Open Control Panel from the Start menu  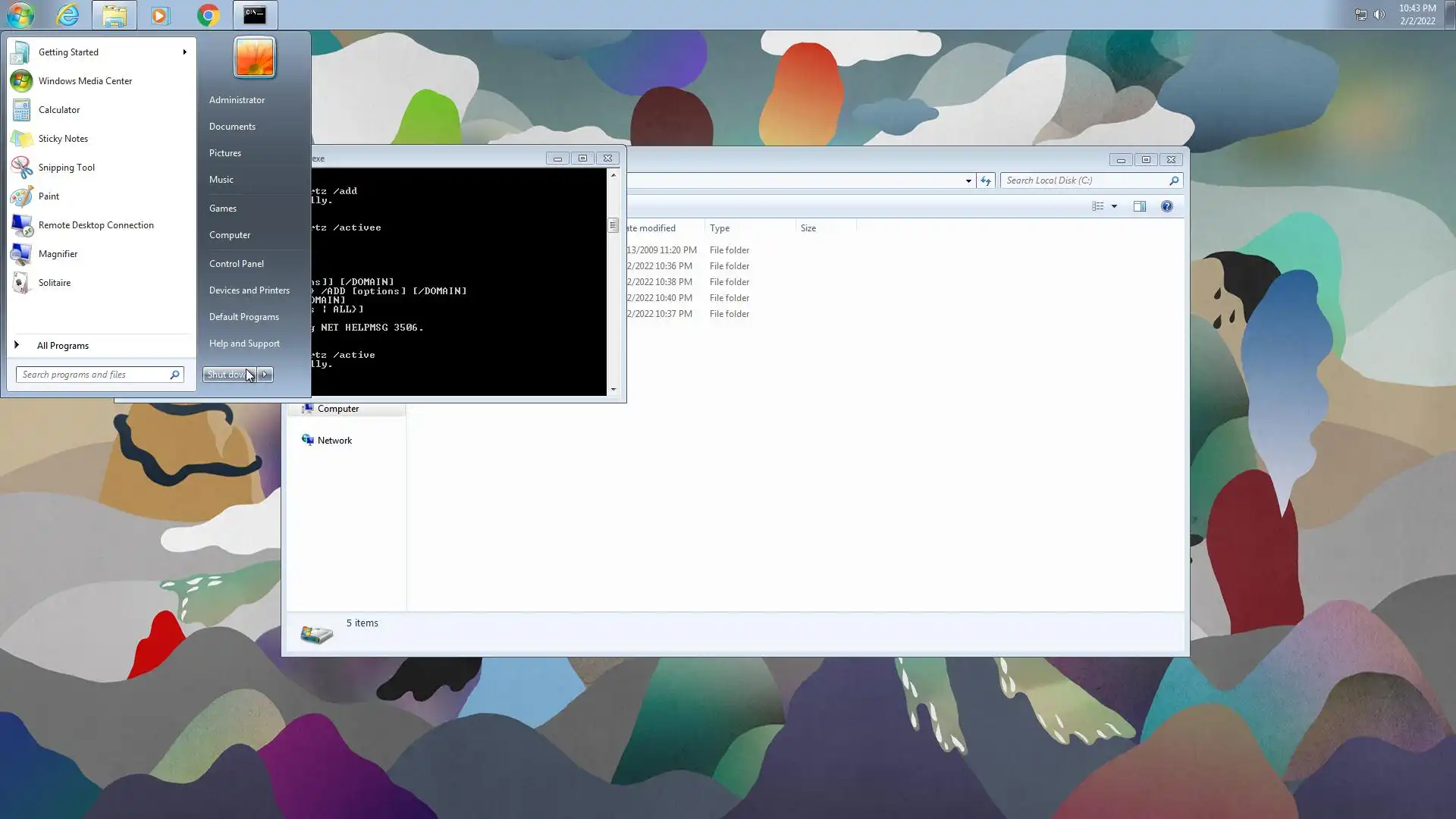[237, 264]
